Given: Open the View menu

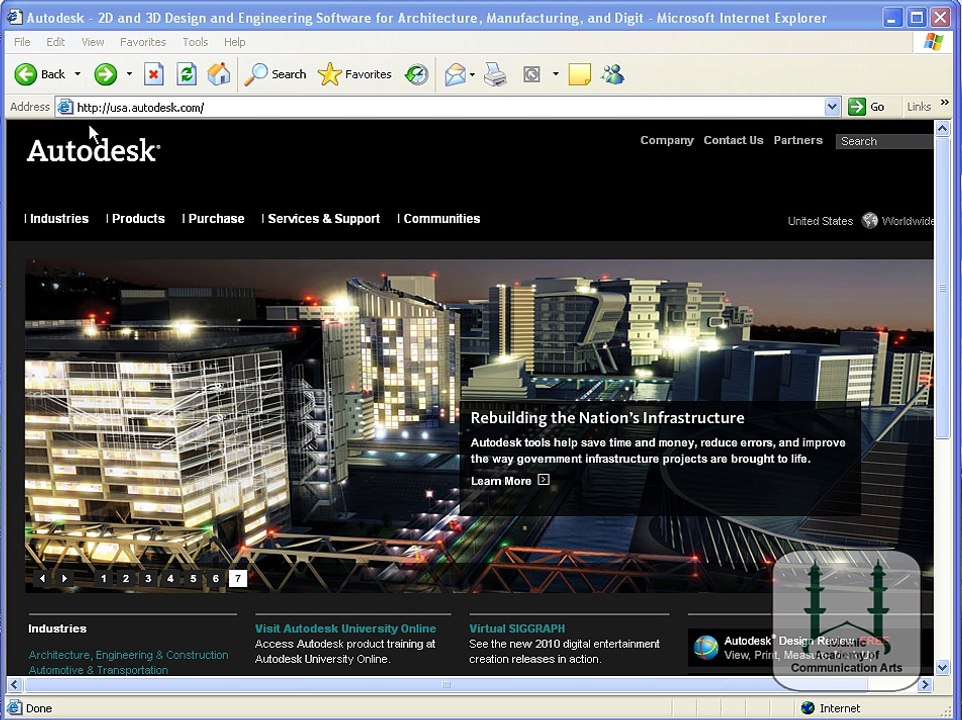Looking at the screenshot, I should [x=93, y=42].
